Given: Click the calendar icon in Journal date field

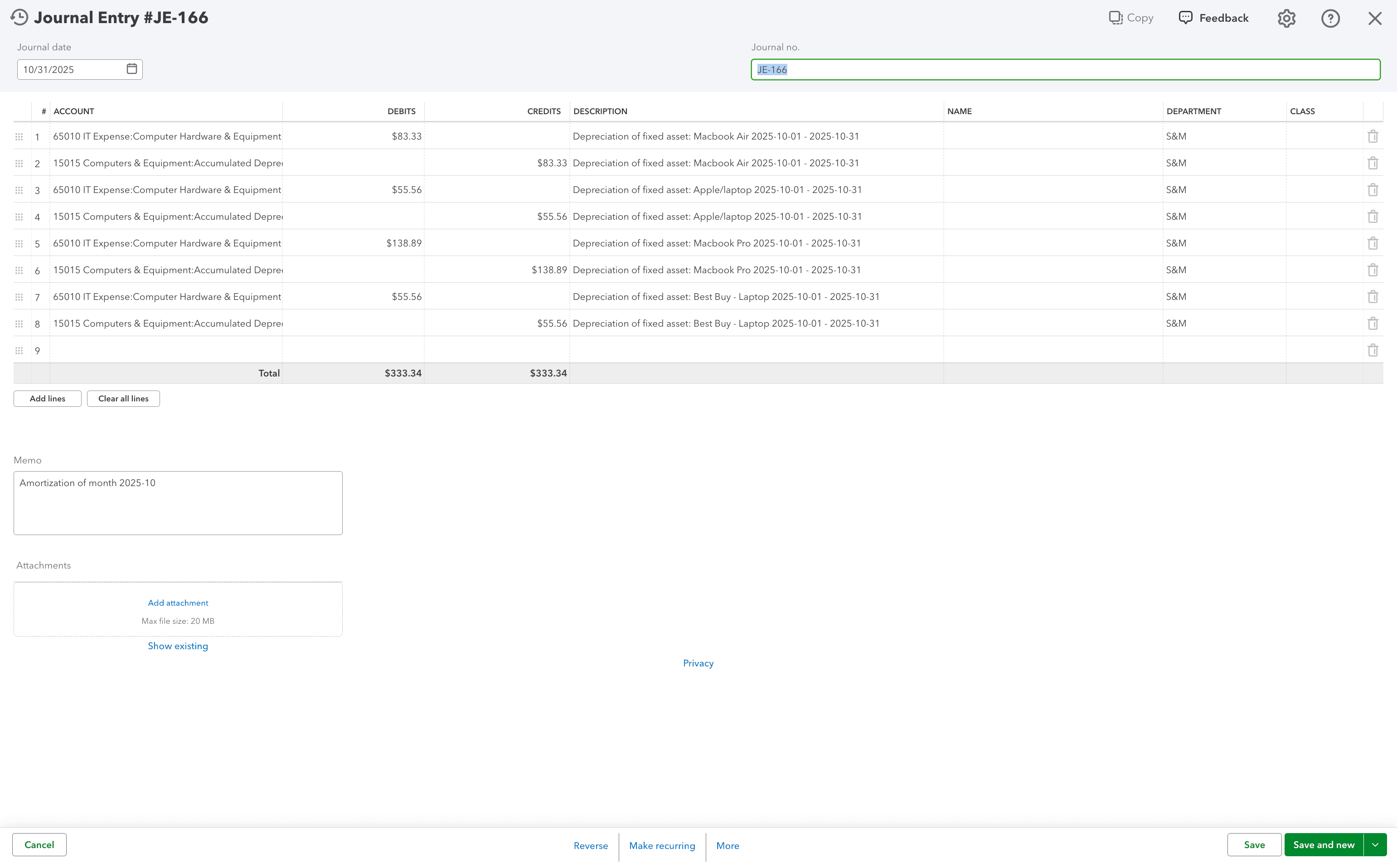Looking at the screenshot, I should [131, 69].
